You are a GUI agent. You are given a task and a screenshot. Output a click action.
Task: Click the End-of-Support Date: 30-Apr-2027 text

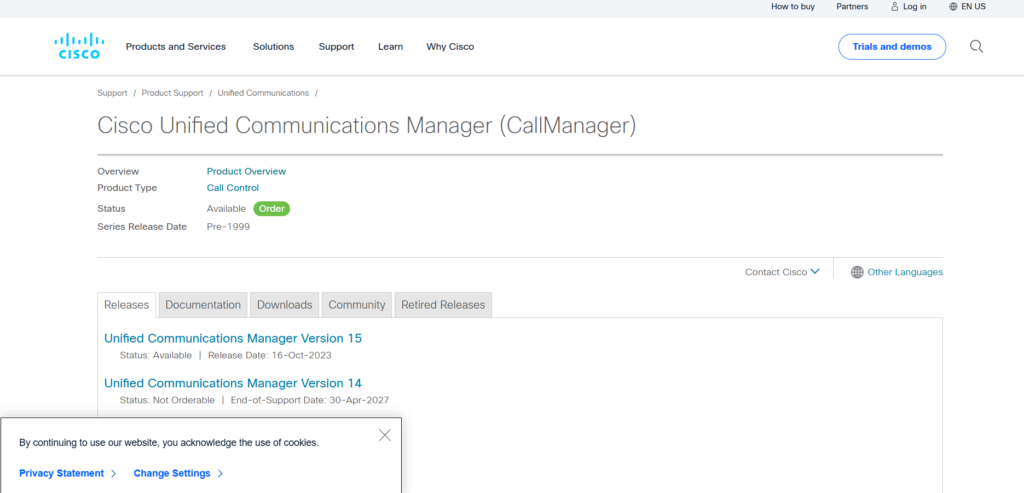pyautogui.click(x=310, y=400)
